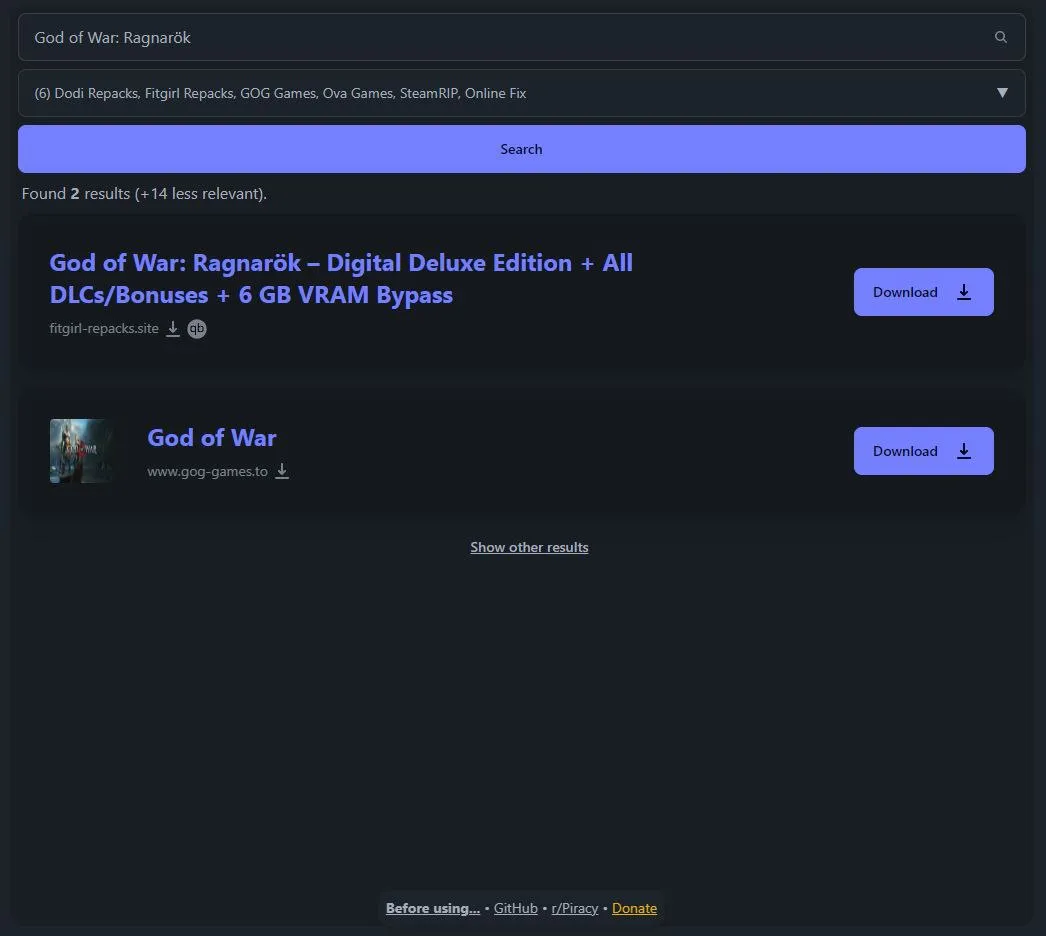
Task: Click the wide Search button
Action: [521, 149]
